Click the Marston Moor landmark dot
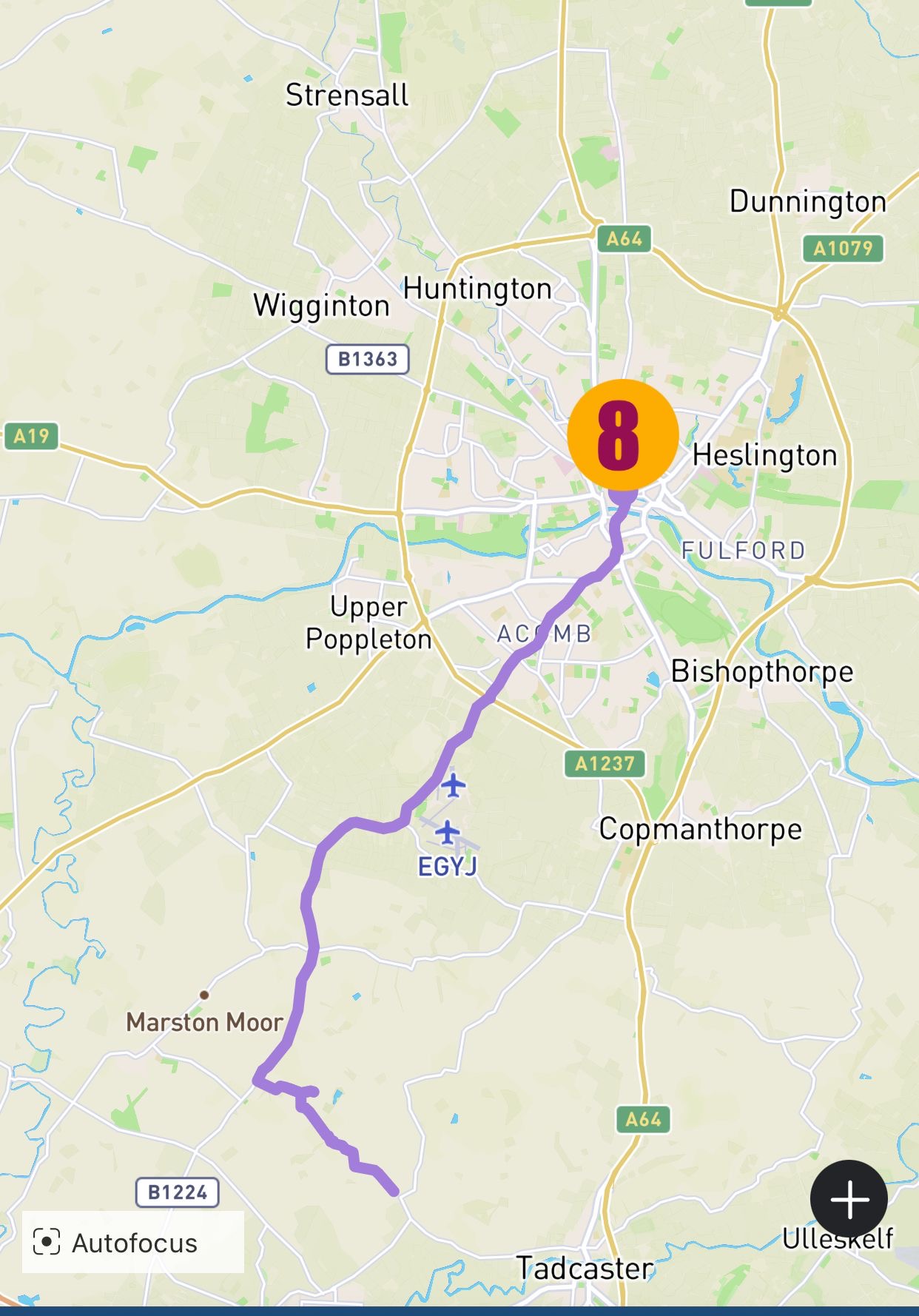 coord(204,995)
